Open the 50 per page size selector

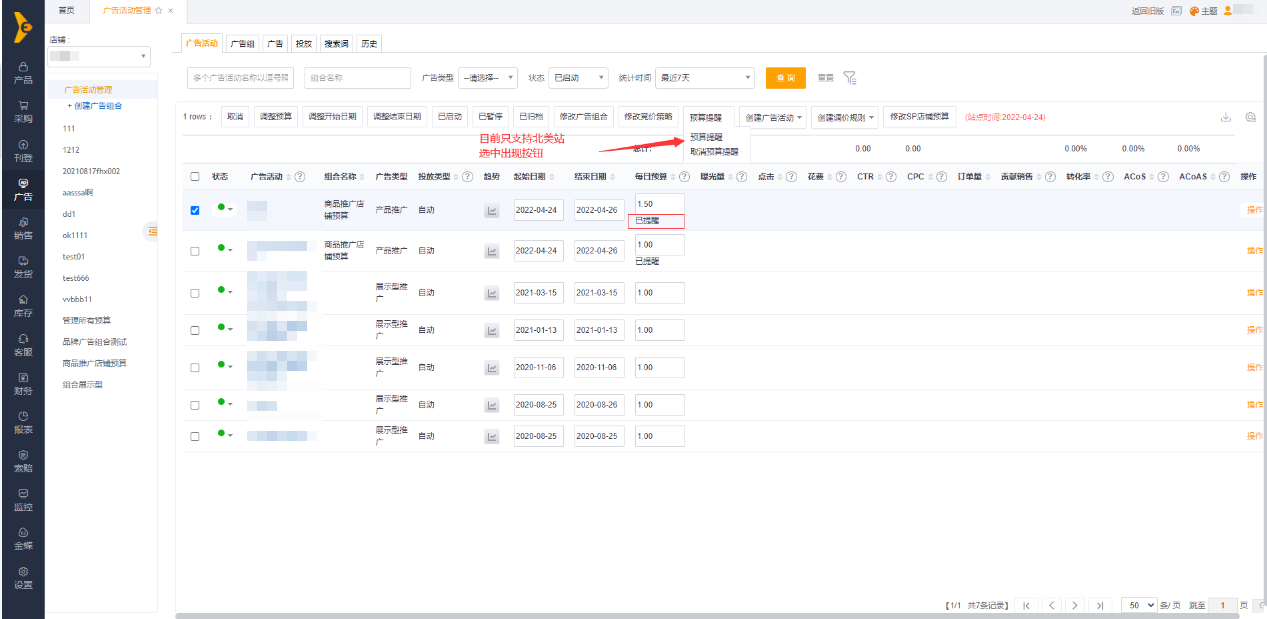[x=1139, y=605]
